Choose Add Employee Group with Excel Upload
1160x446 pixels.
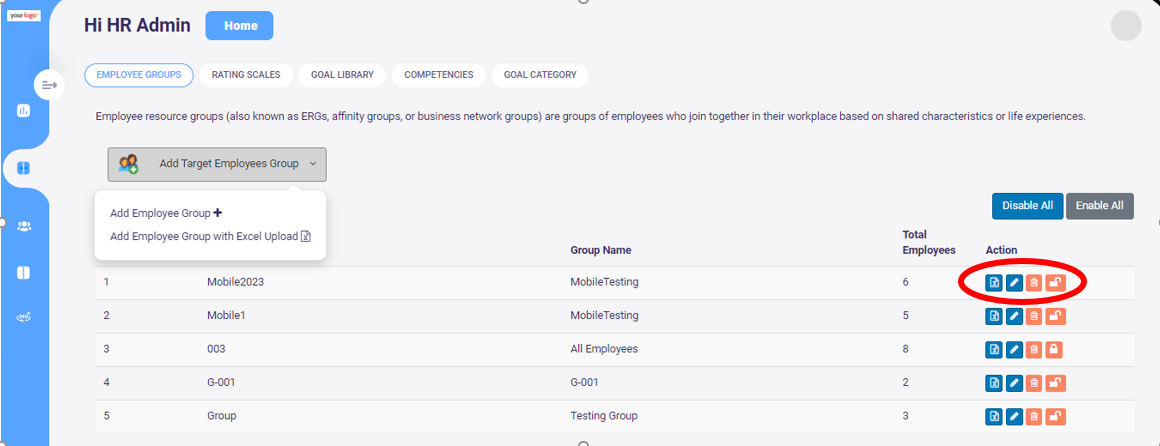211,237
